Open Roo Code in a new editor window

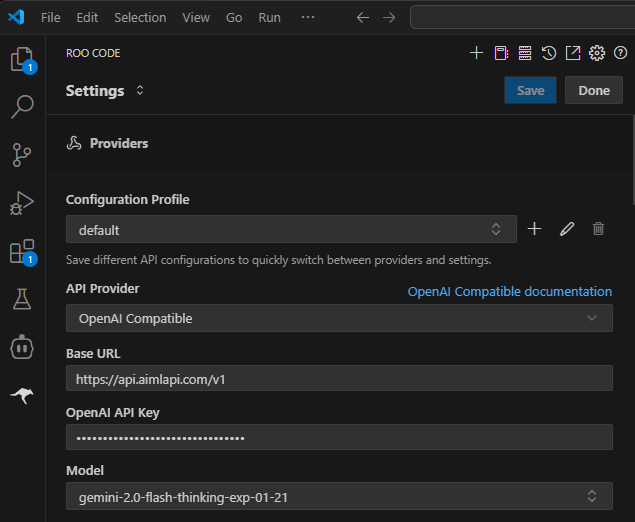(573, 53)
